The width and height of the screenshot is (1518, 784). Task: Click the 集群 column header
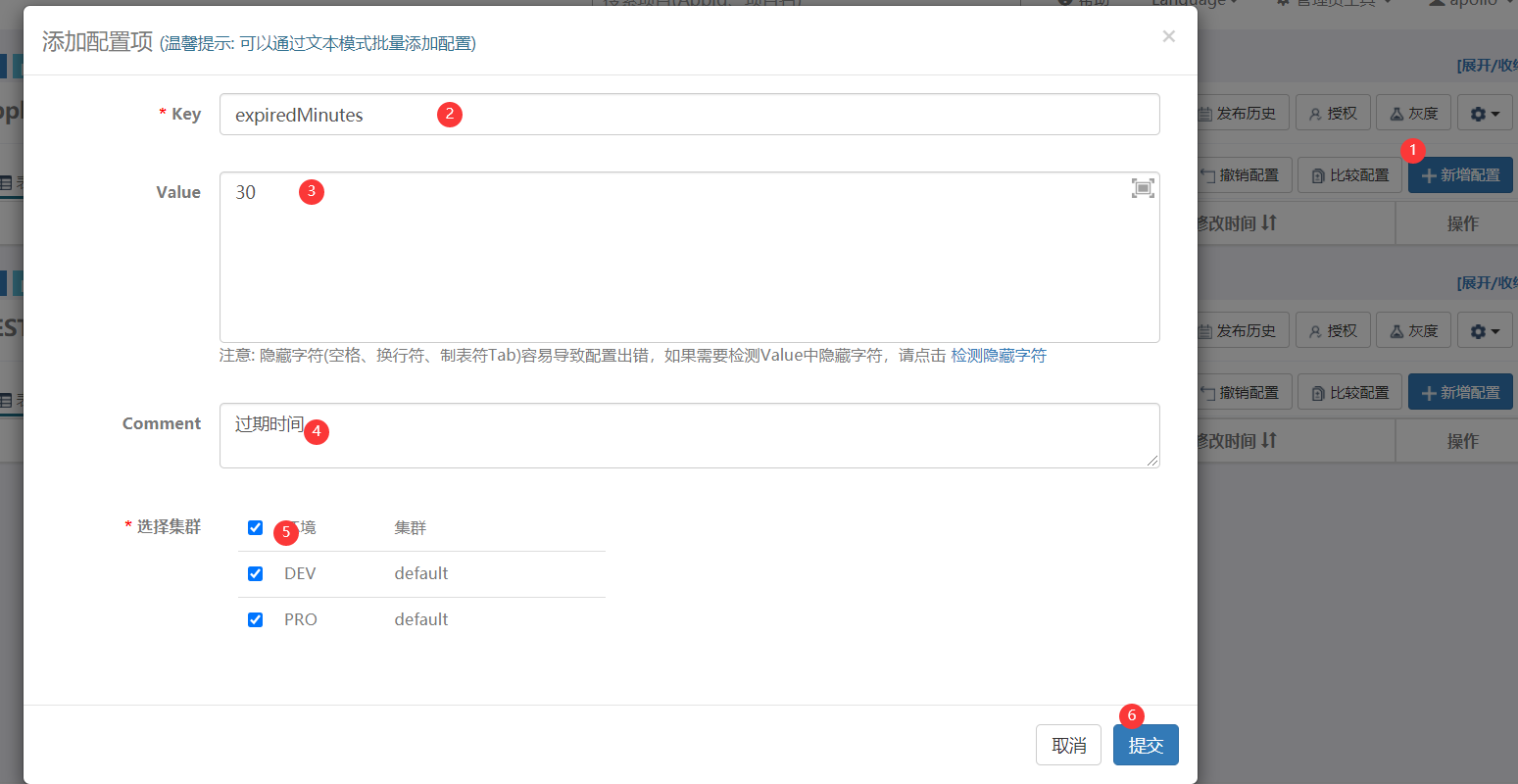tap(411, 527)
